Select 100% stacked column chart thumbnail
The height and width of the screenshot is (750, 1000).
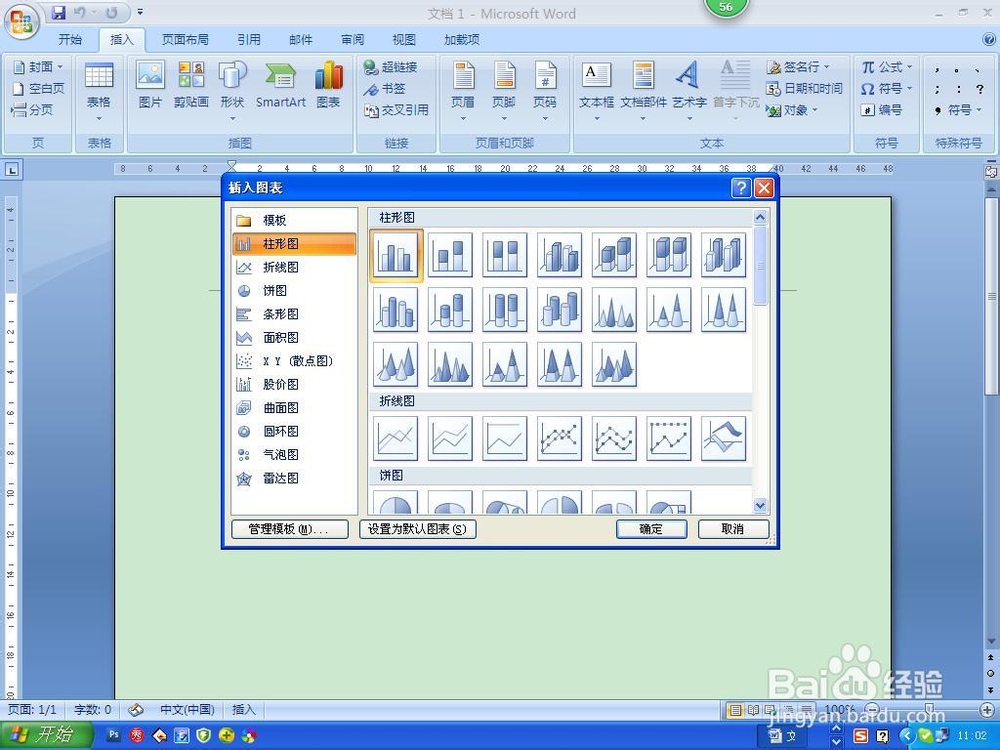point(505,255)
